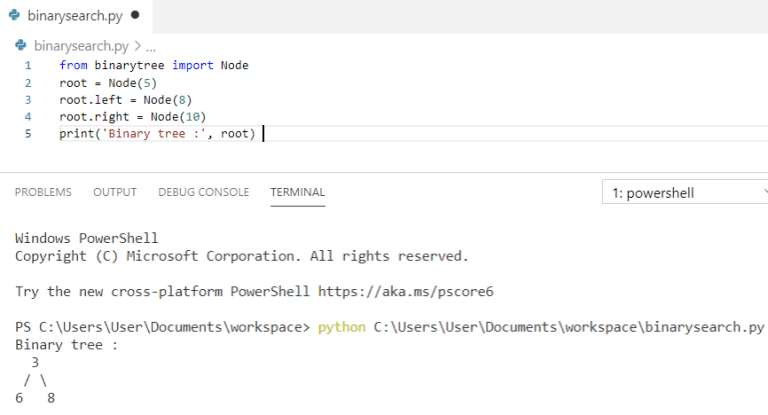The height and width of the screenshot is (415, 768).
Task: Click line number 1 in the gutter
Action: point(28,65)
